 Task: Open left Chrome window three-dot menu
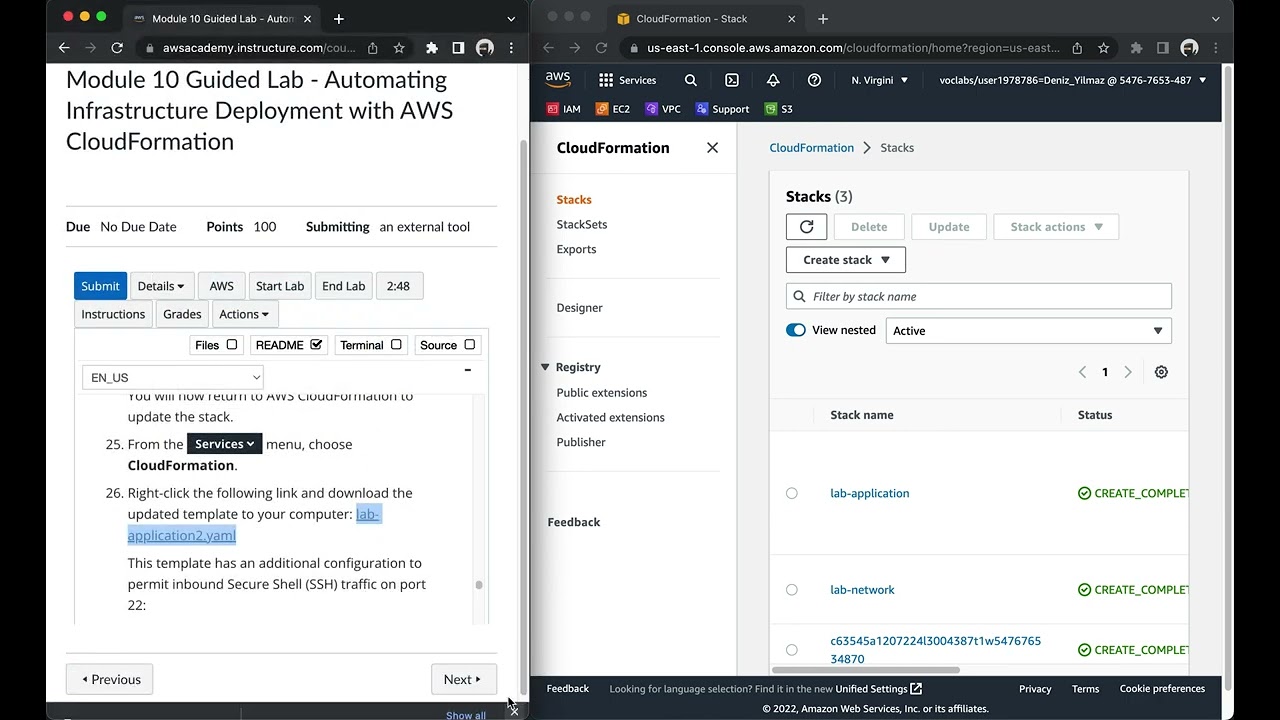[x=511, y=48]
